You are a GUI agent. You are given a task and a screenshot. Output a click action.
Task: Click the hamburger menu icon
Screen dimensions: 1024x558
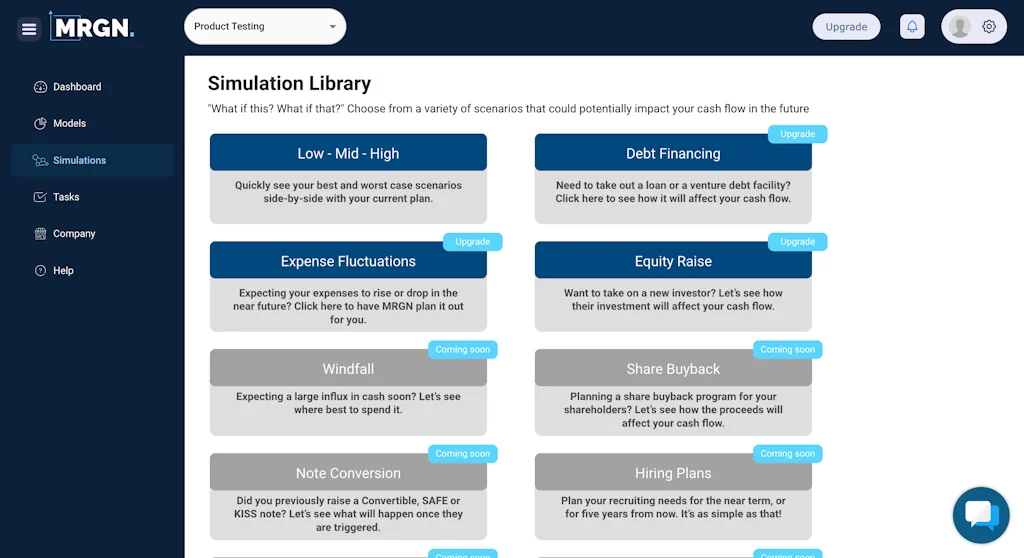point(29,29)
